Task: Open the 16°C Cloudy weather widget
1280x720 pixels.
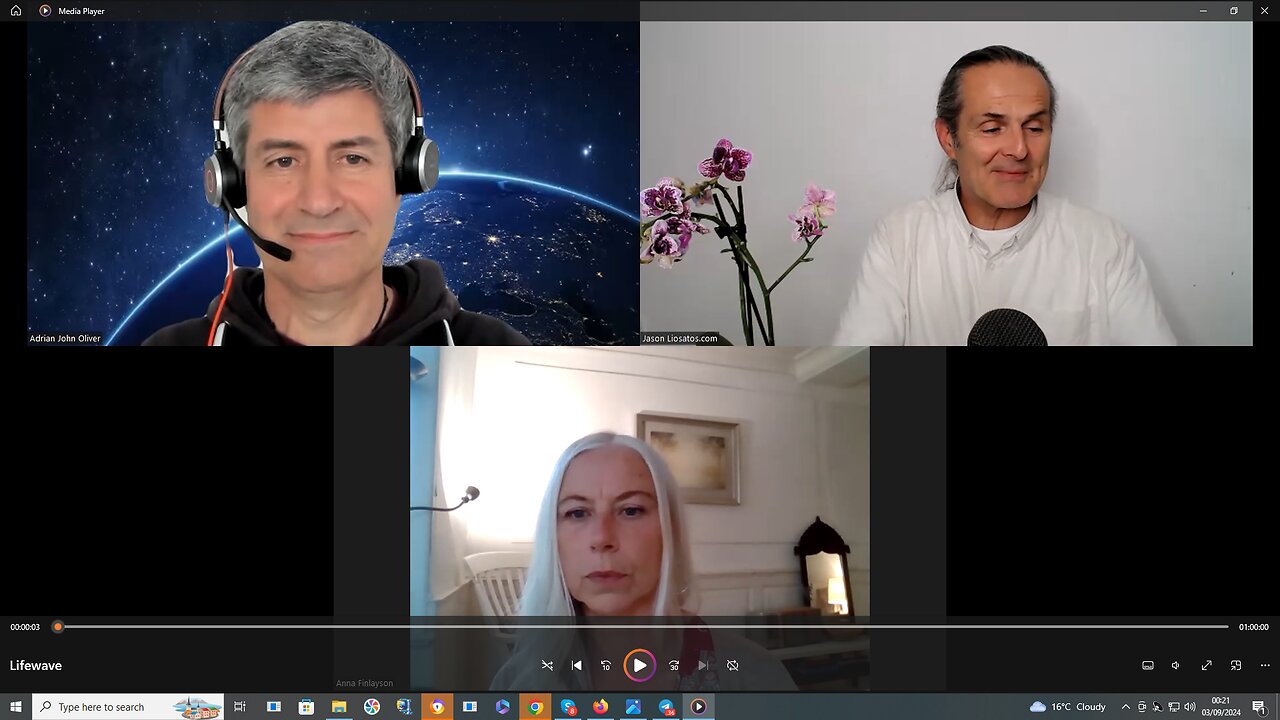Action: click(1067, 707)
